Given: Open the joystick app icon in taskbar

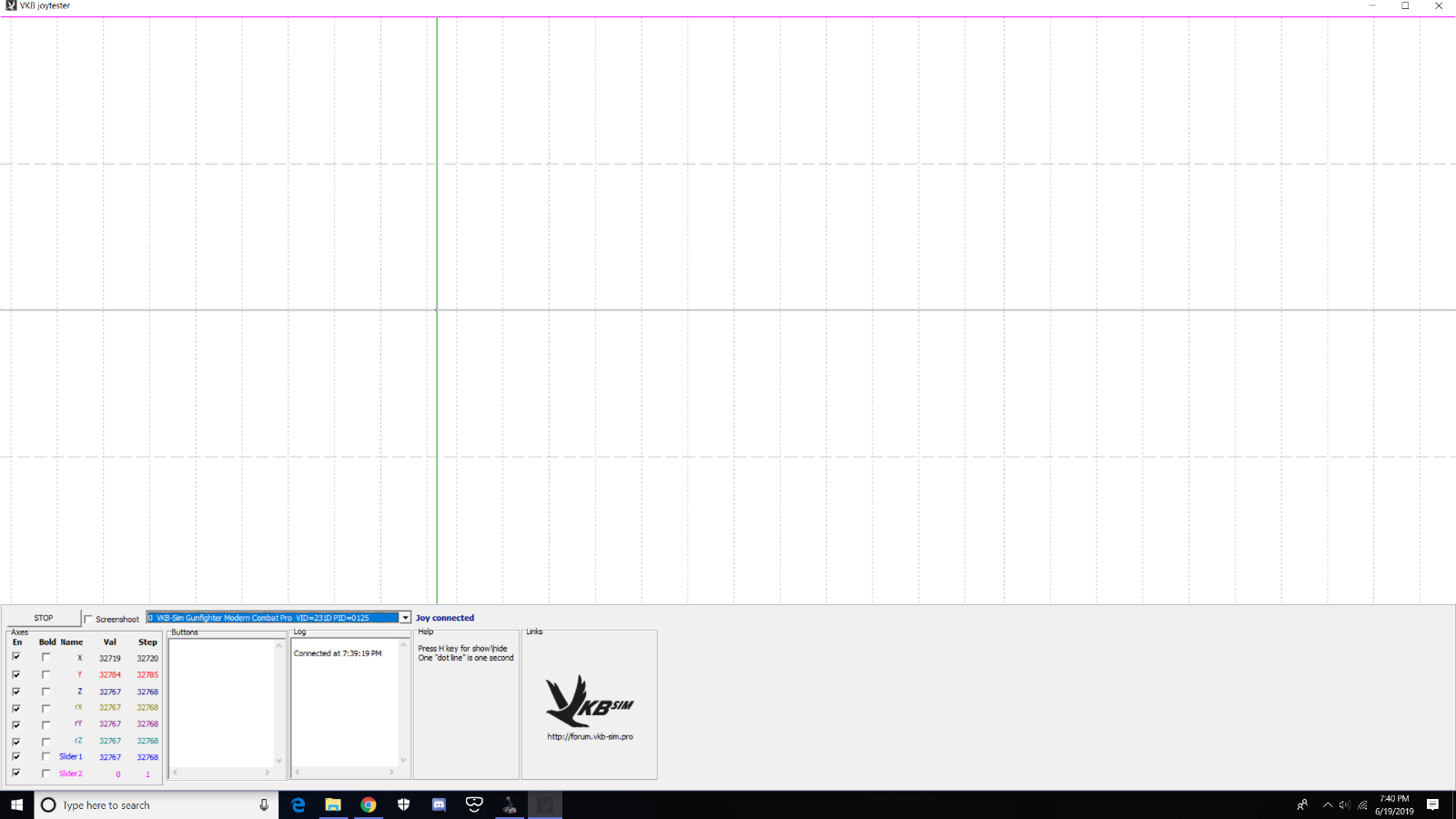Looking at the screenshot, I should point(510,804).
